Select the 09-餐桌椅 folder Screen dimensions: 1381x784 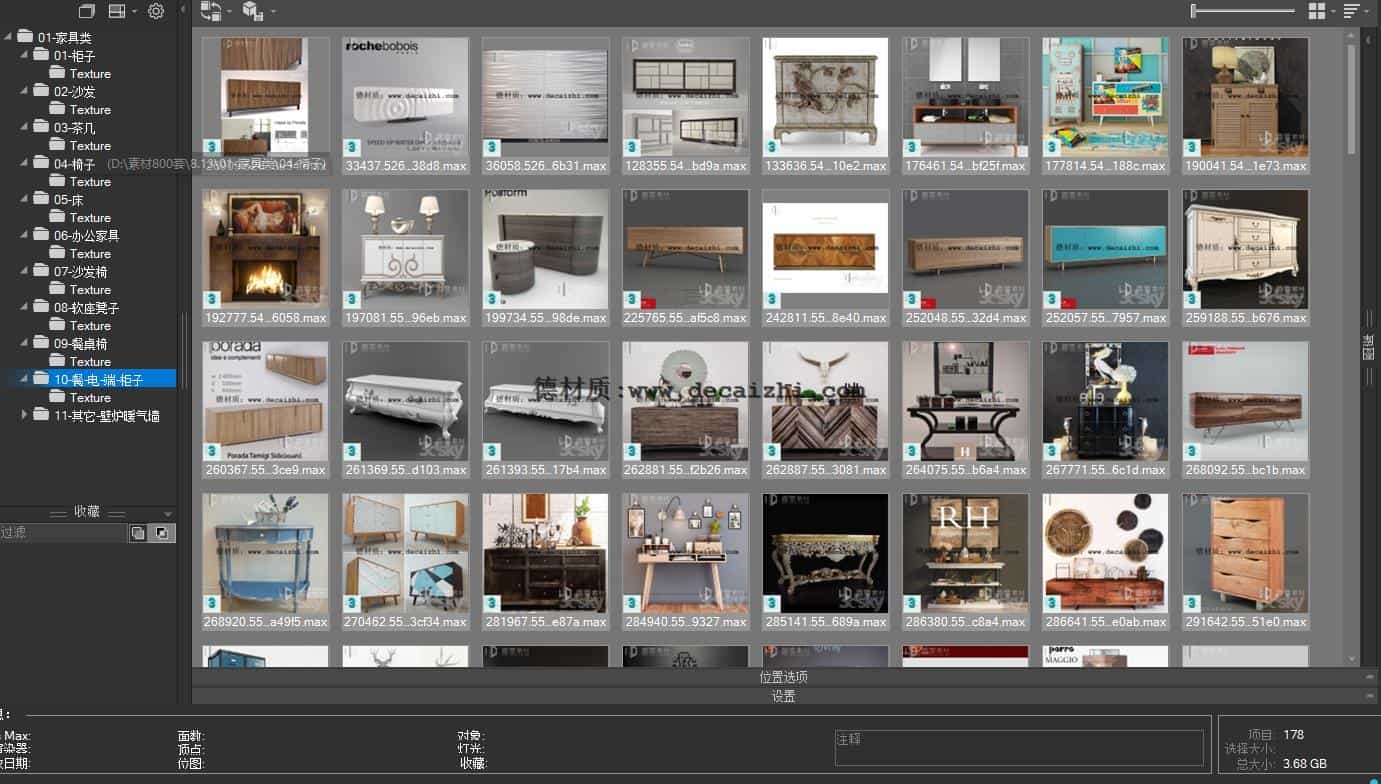point(80,344)
